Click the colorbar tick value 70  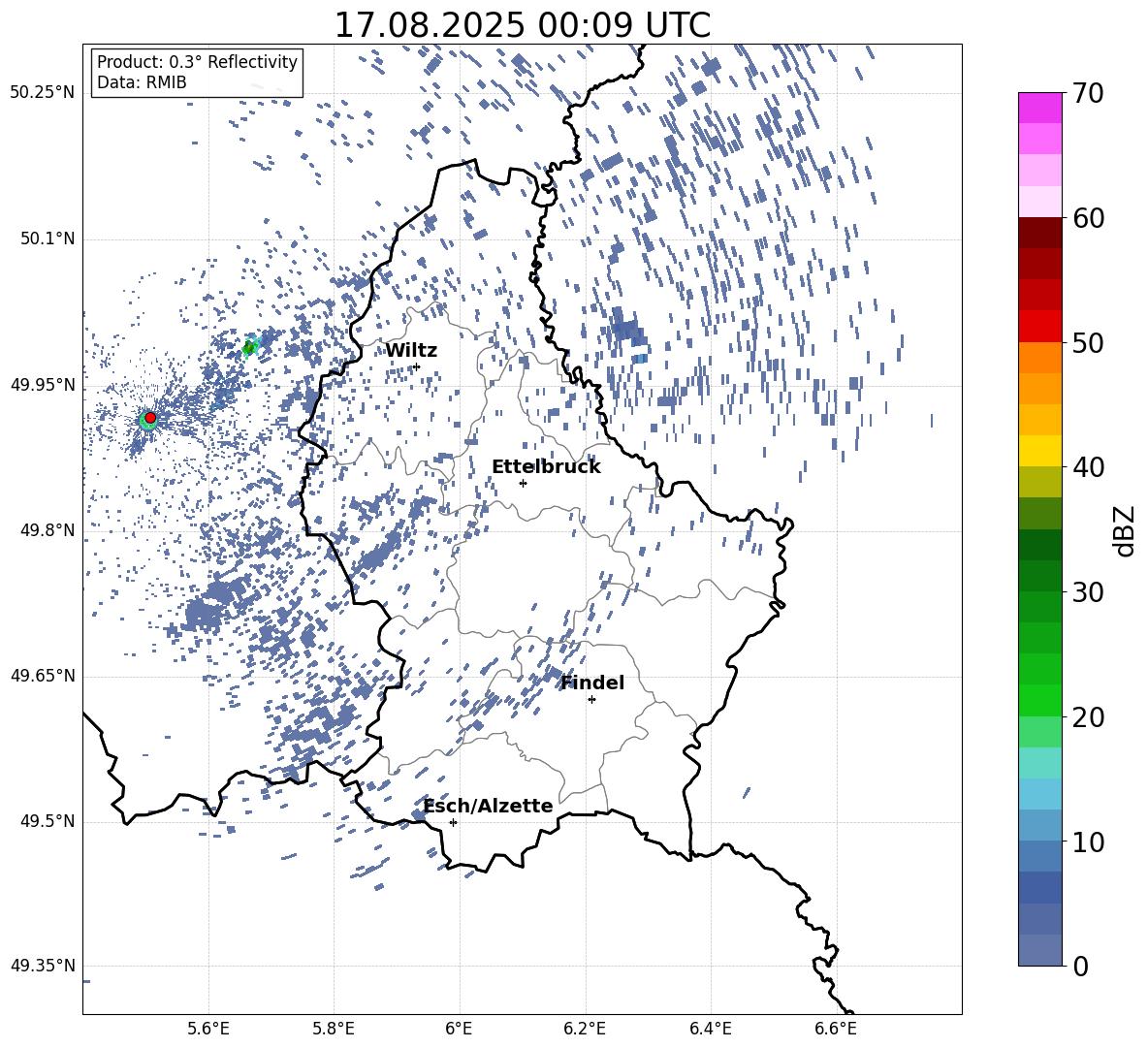[1088, 94]
